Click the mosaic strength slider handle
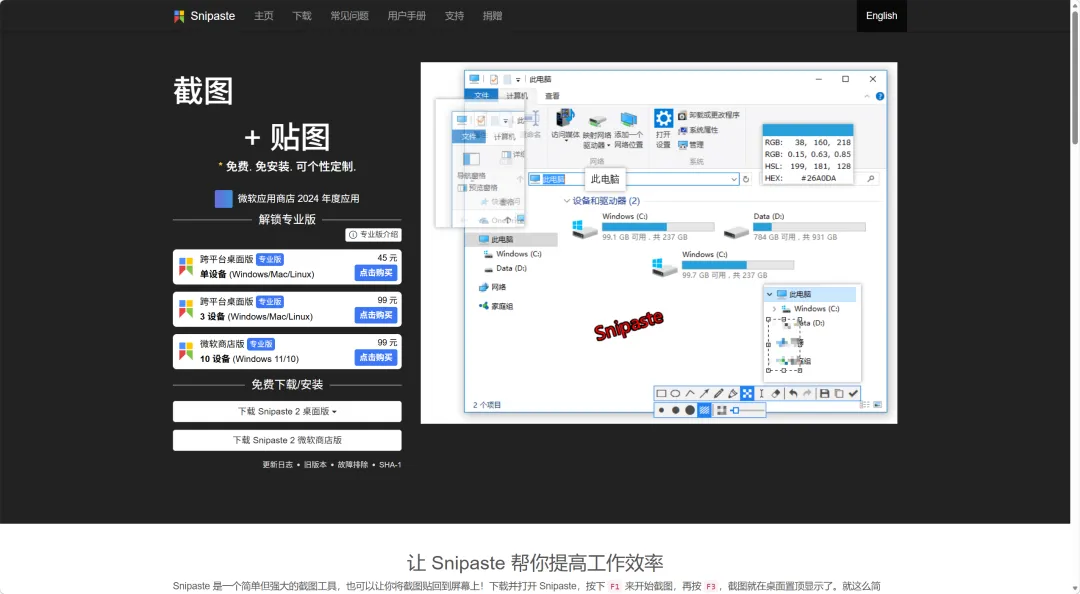Viewport: 1080px width, 594px height. tap(736, 411)
